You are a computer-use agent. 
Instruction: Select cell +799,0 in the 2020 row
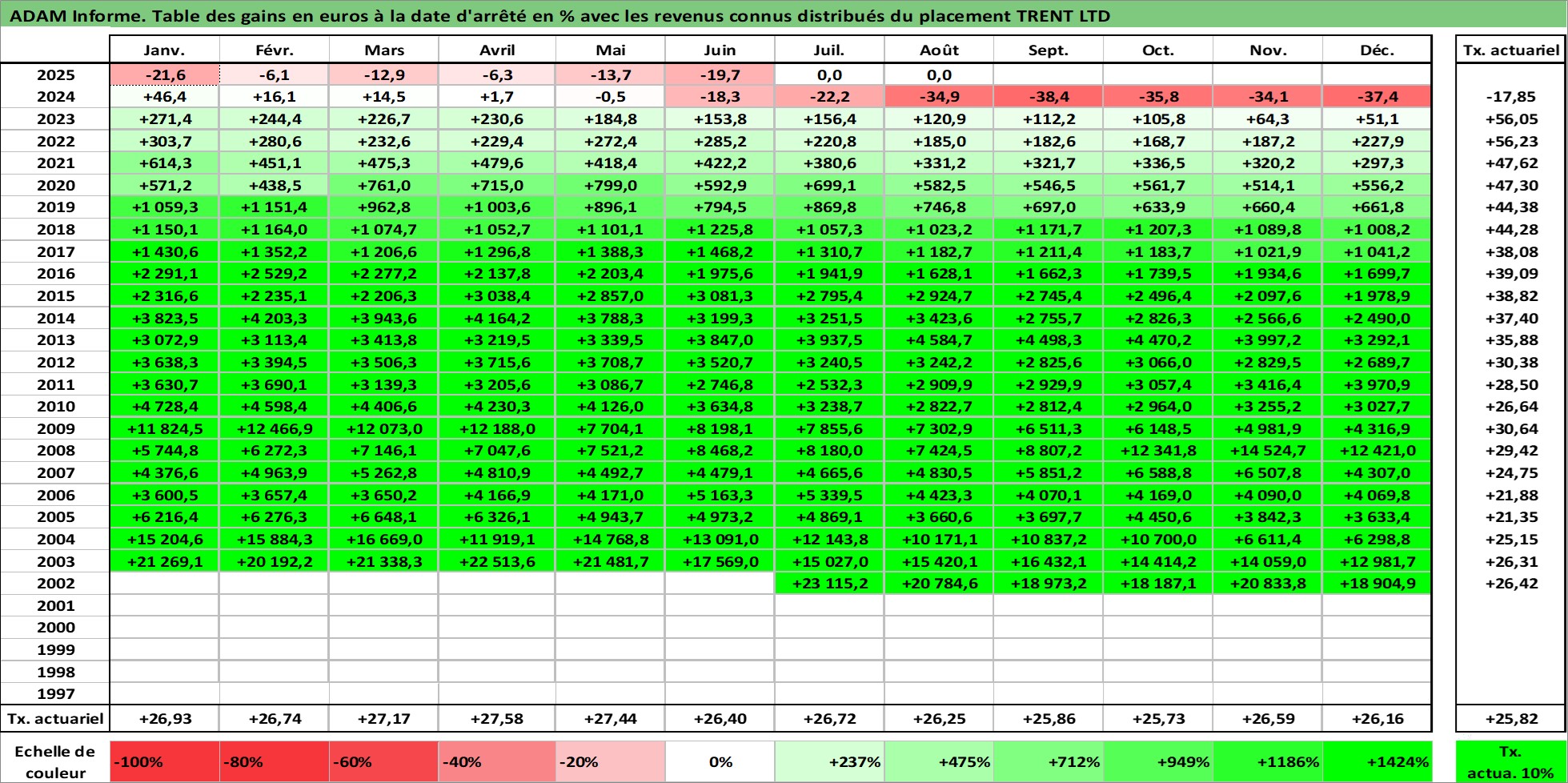click(611, 186)
